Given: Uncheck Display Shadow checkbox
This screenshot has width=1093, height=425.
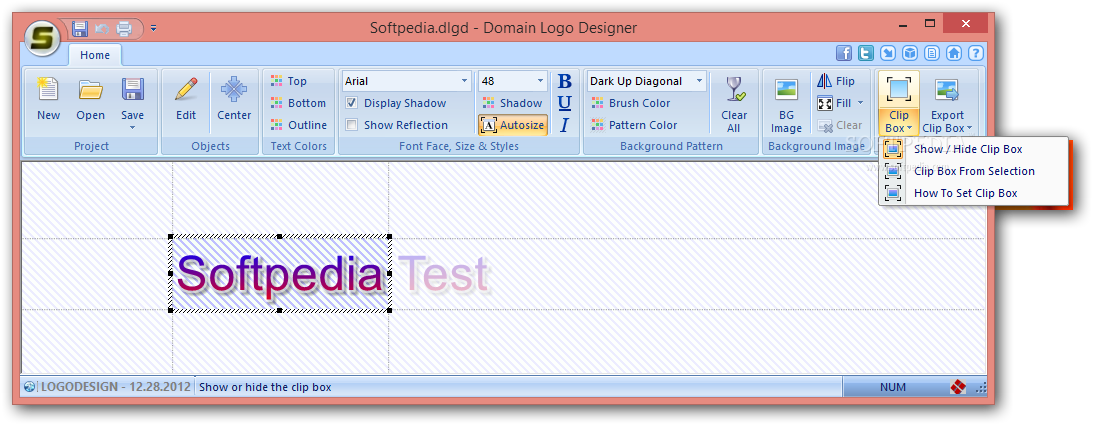Looking at the screenshot, I should point(352,103).
